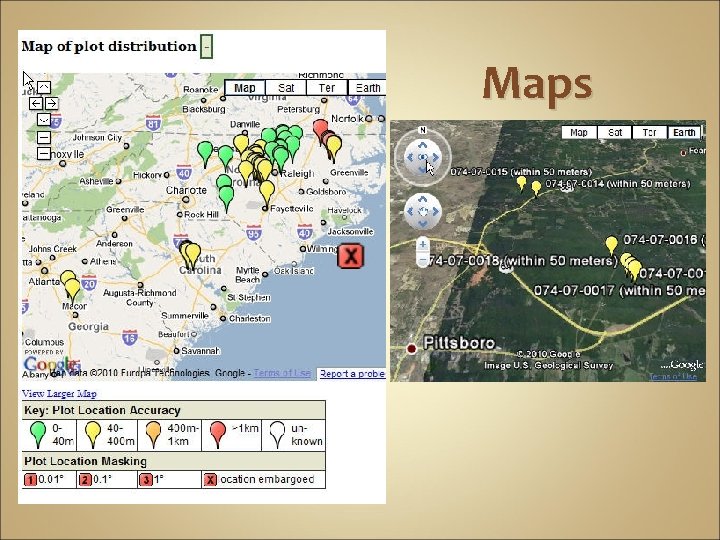Click the red >1km legend pin
This screenshot has height=540, width=720.
click(218, 434)
